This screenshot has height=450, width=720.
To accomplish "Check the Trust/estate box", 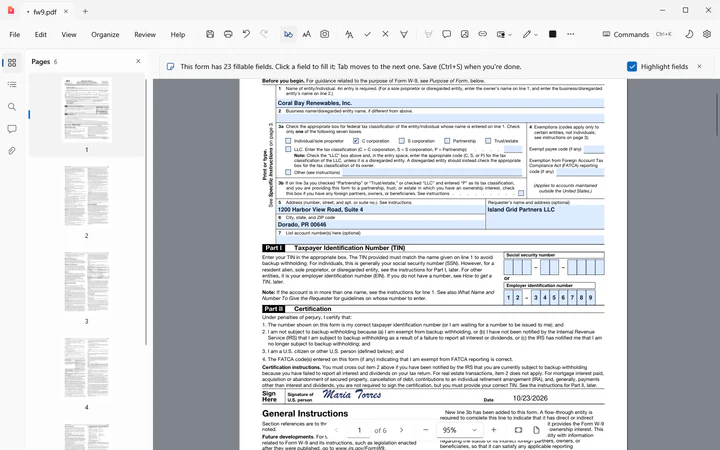I will coord(488,141).
